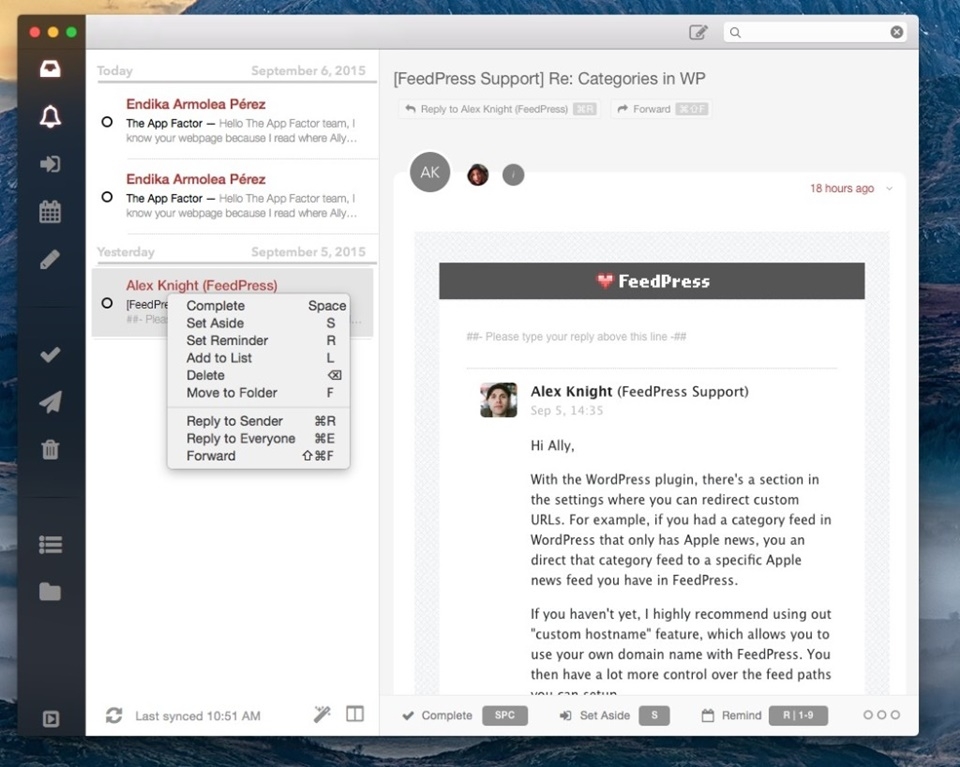Open the three-circles more options icon

882,714
